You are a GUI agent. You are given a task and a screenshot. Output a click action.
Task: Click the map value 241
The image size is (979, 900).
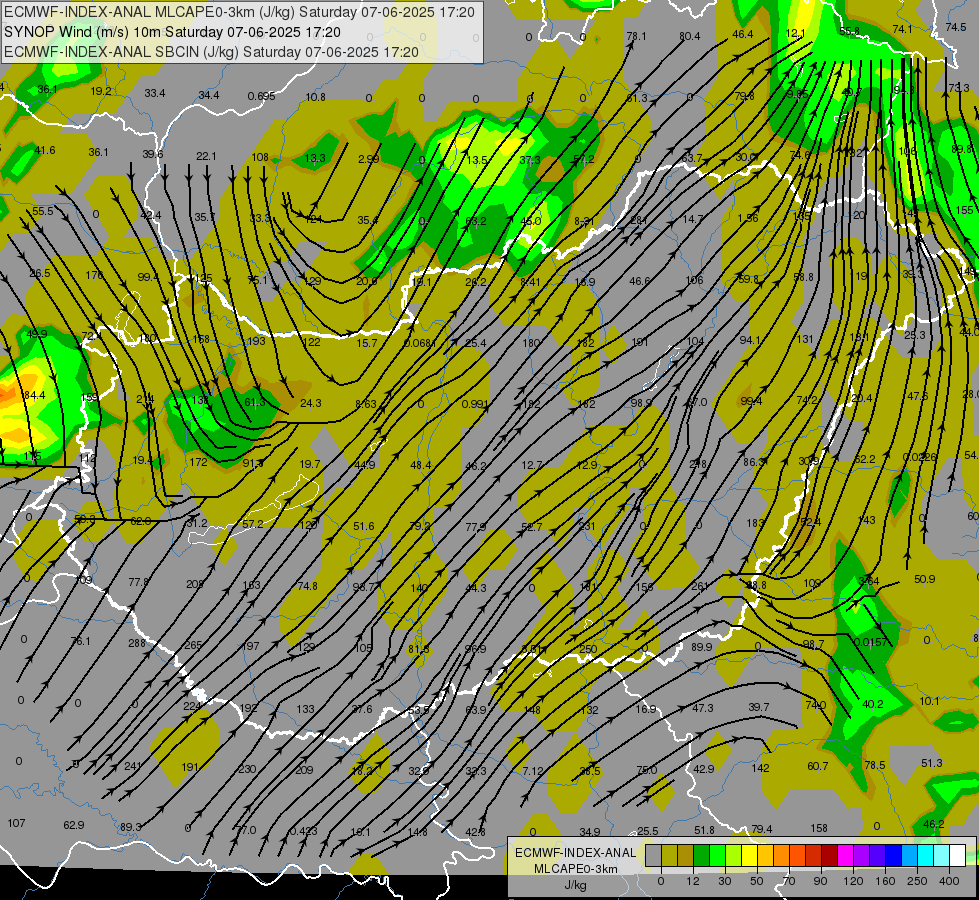coord(133,766)
